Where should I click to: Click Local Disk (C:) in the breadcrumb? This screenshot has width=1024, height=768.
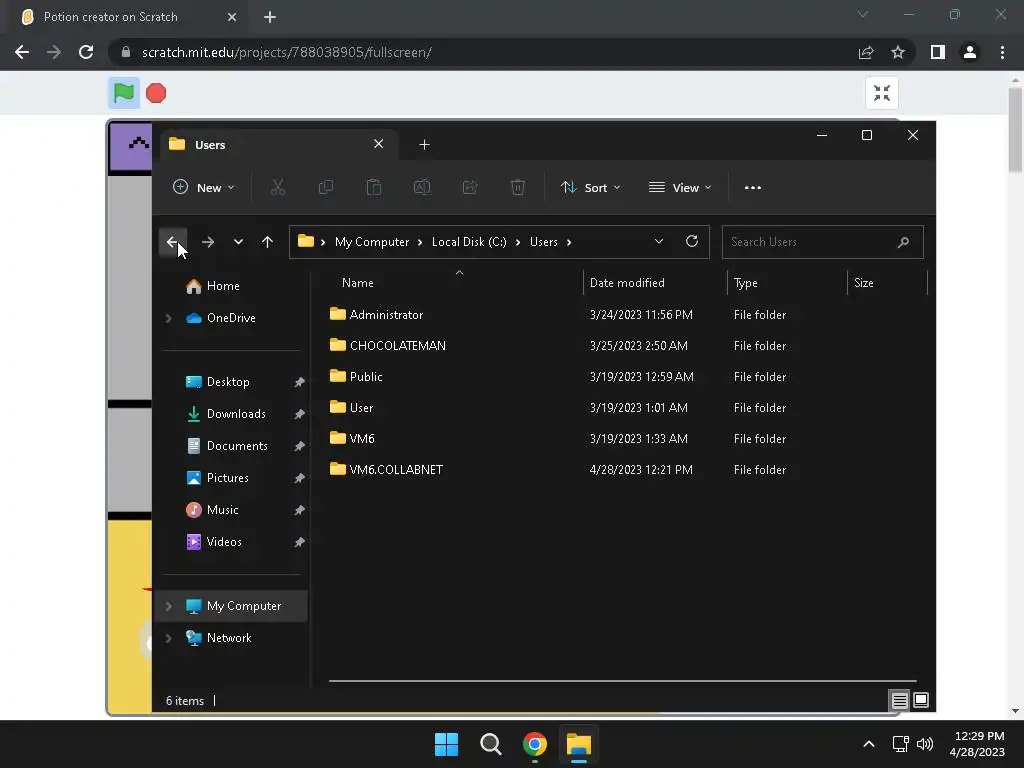(469, 242)
